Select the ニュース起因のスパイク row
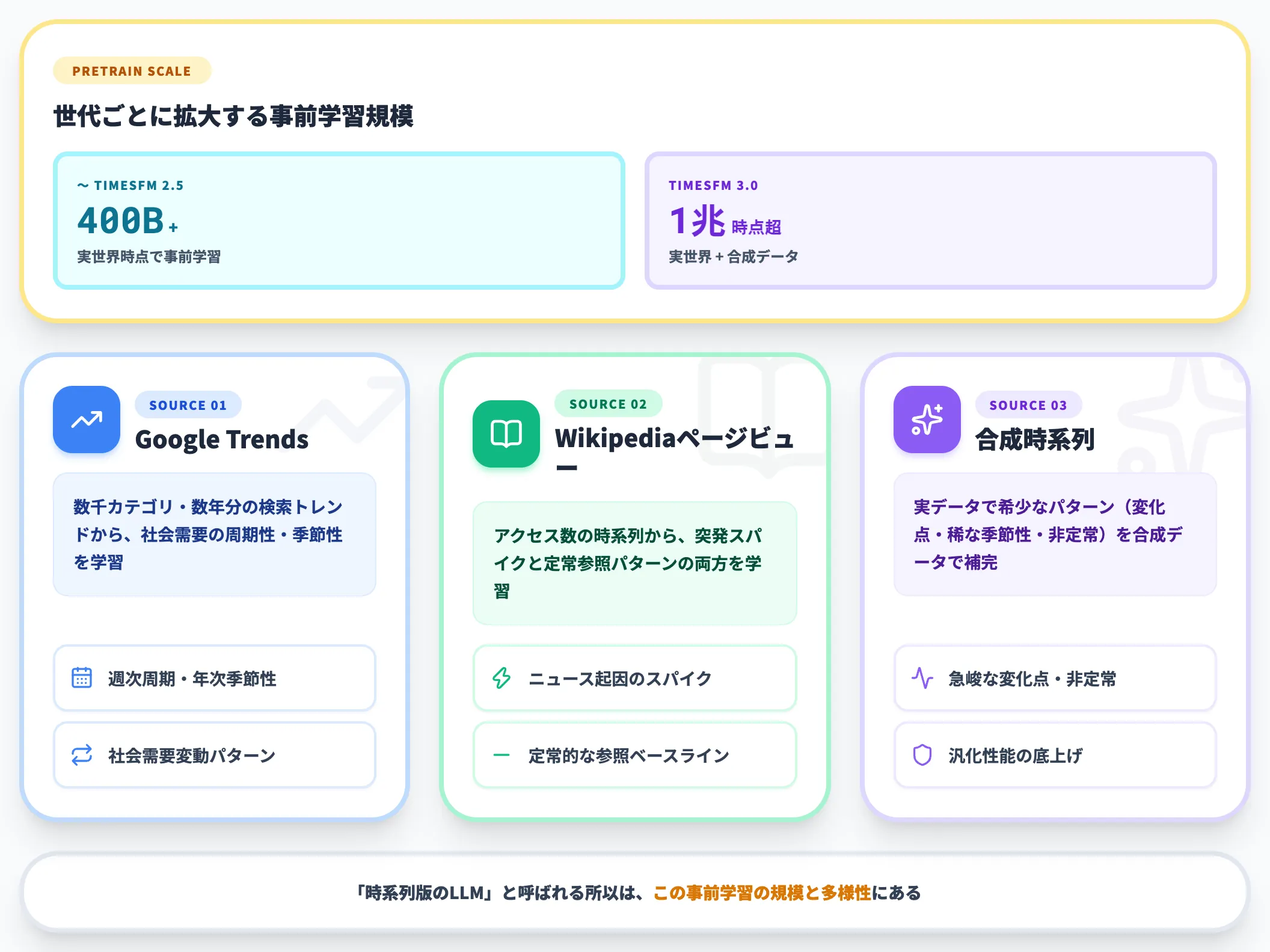The height and width of the screenshot is (952, 1270). (x=635, y=678)
